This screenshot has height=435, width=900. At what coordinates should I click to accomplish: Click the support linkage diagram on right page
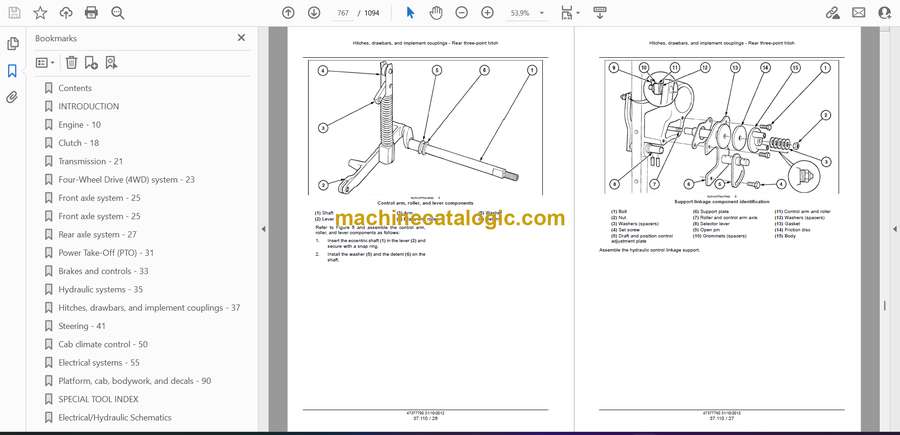point(721,127)
